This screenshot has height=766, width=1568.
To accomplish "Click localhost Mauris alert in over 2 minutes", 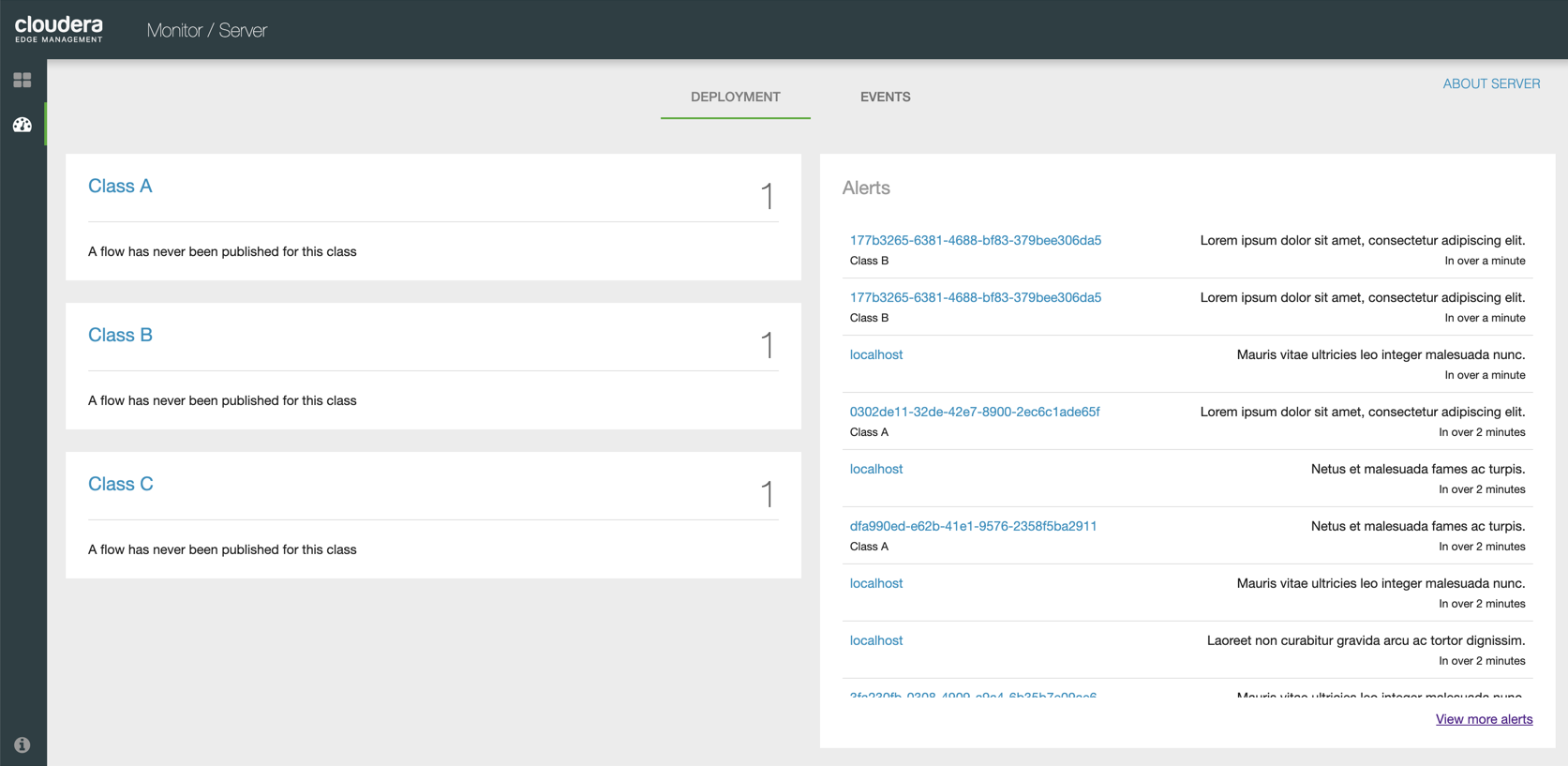I will pyautogui.click(x=875, y=583).
